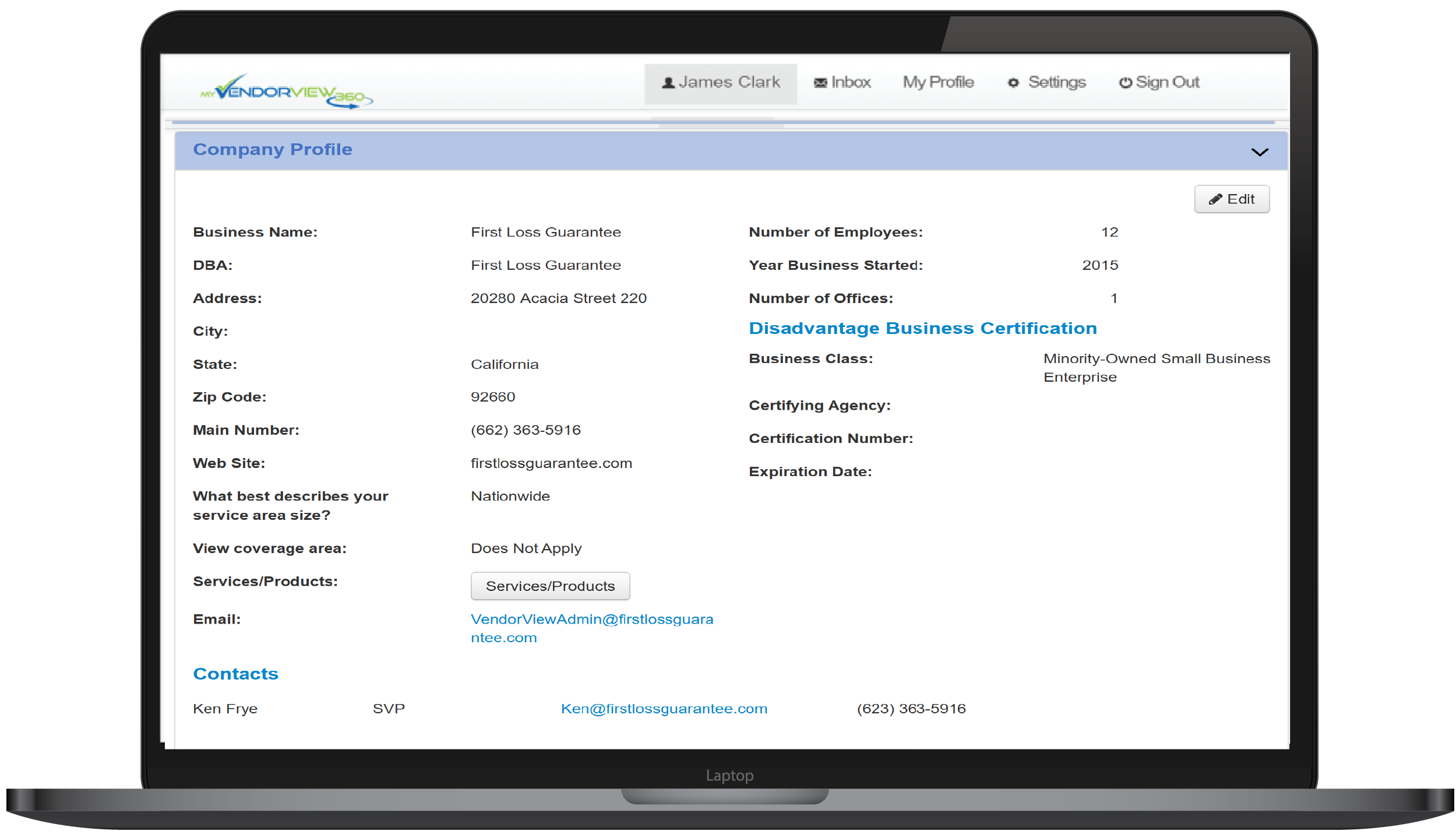The image size is (1456, 834).
Task: Click the Company Profile header title
Action: 273,149
